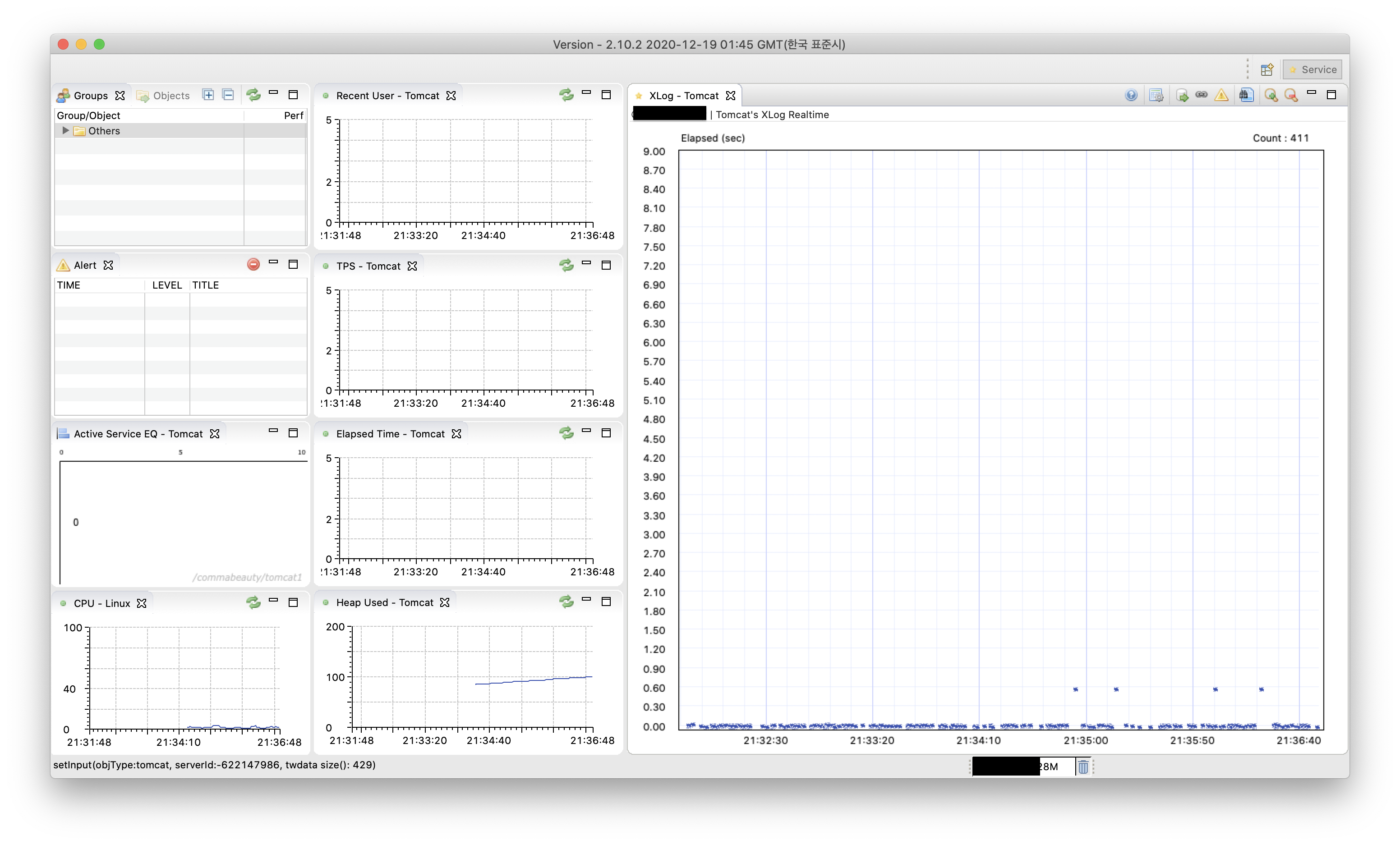Image resolution: width=1400 pixels, height=845 pixels.
Task: Click the heap memory trash can icon
Action: [x=1083, y=767]
